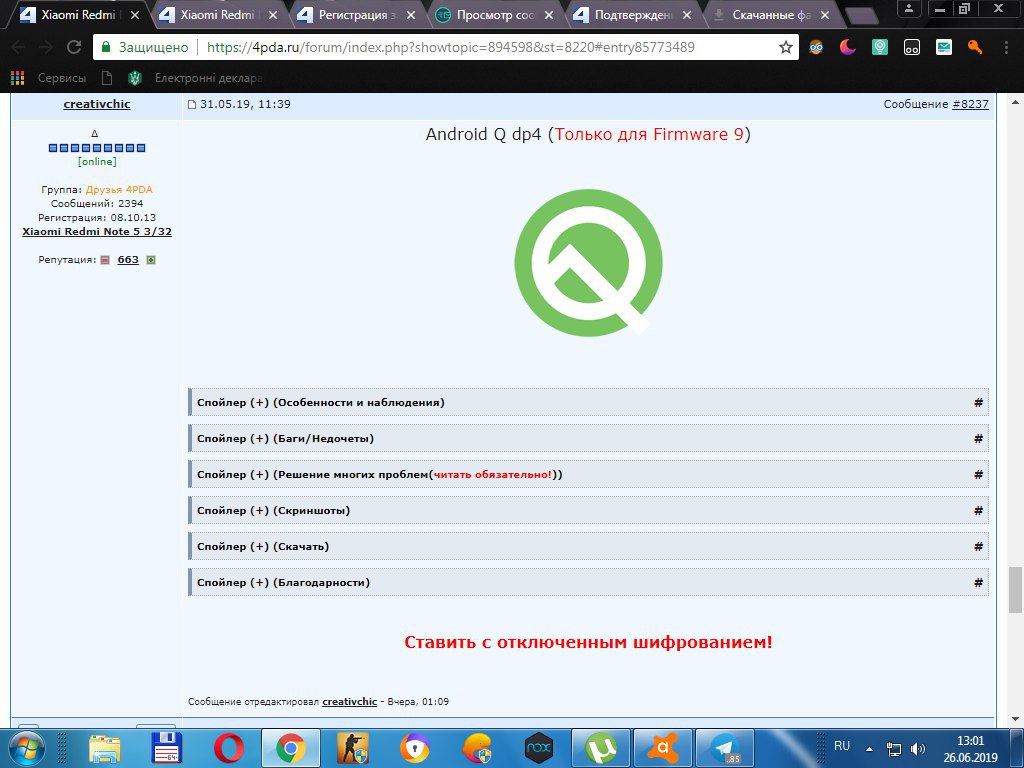
Task: Open the volume control in system tray
Action: (918, 749)
